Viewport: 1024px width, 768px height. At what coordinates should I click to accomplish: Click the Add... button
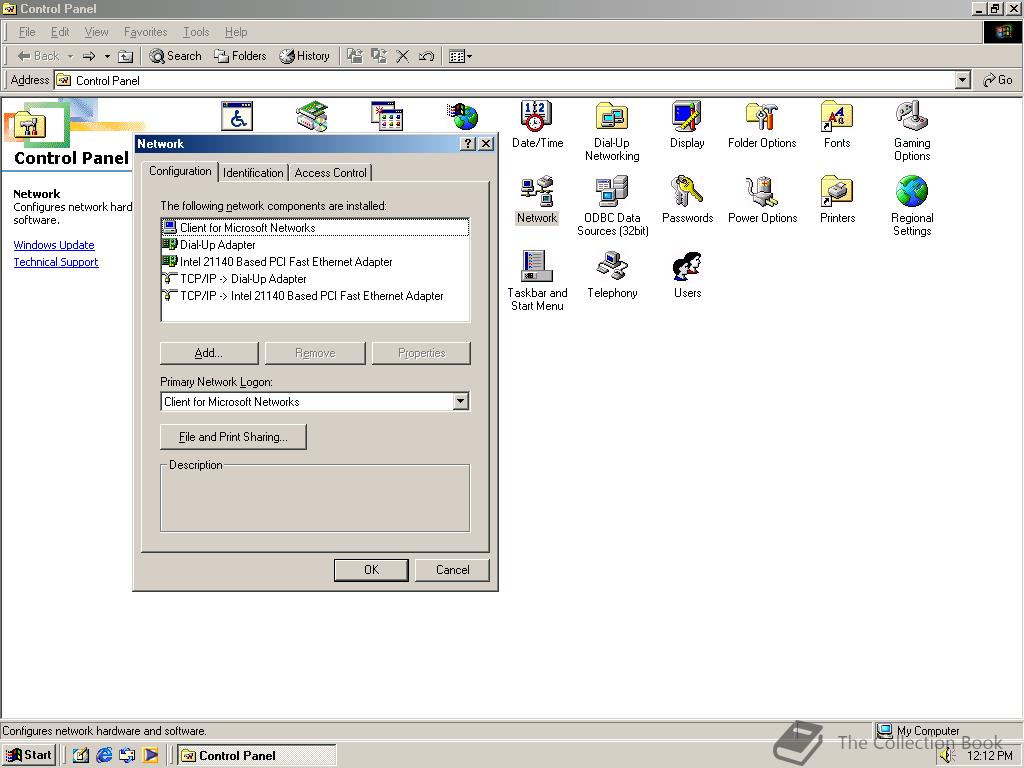pyautogui.click(x=209, y=353)
